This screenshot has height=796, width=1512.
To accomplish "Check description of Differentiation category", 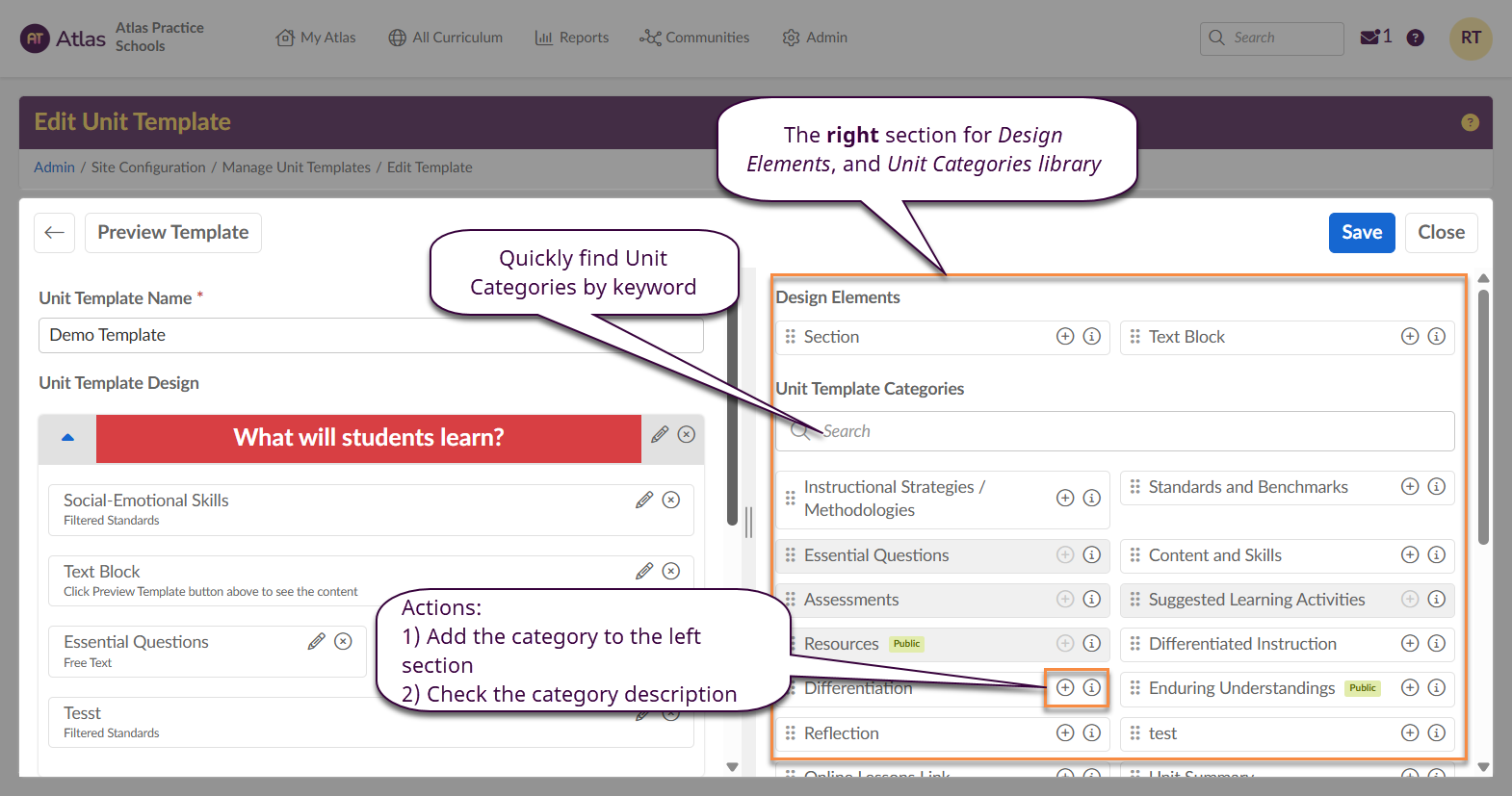I will pos(1092,688).
